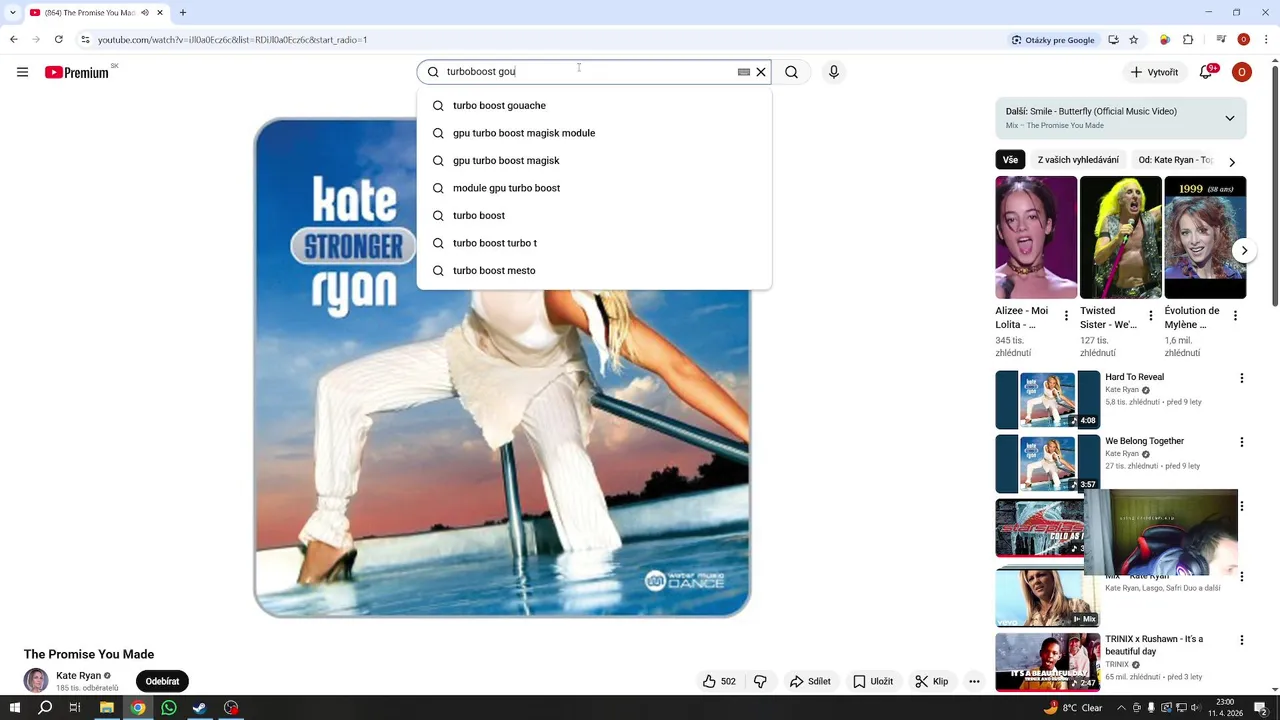Click the Vytvořit create button

click(x=1154, y=72)
